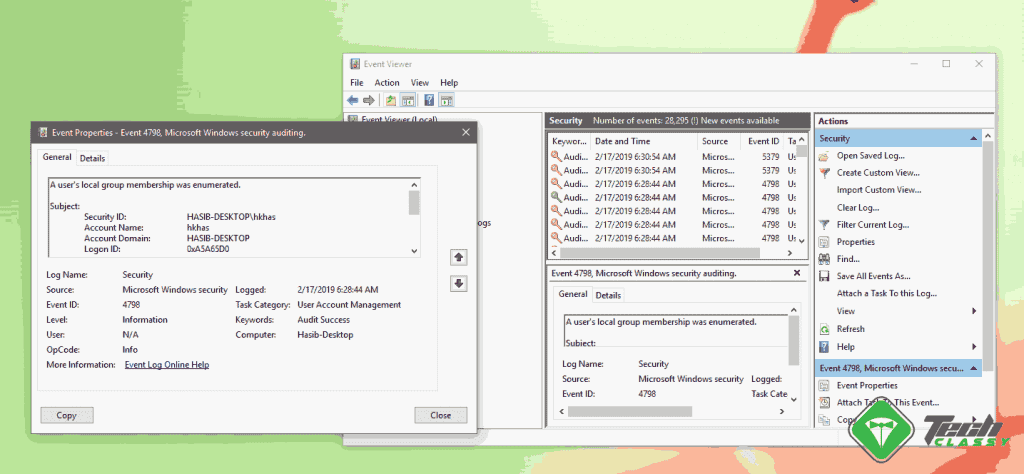The image size is (1024, 474).
Task: Click Logon ID value 0xA5A65D0
Action: [x=208, y=249]
